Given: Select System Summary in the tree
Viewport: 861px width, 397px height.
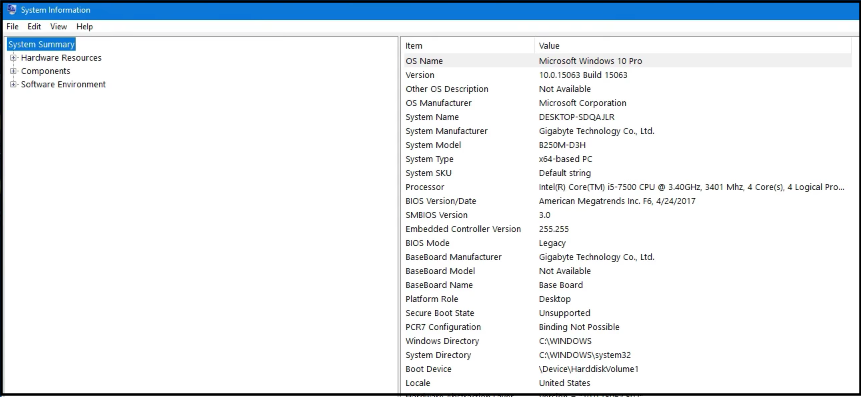Looking at the screenshot, I should 41,44.
